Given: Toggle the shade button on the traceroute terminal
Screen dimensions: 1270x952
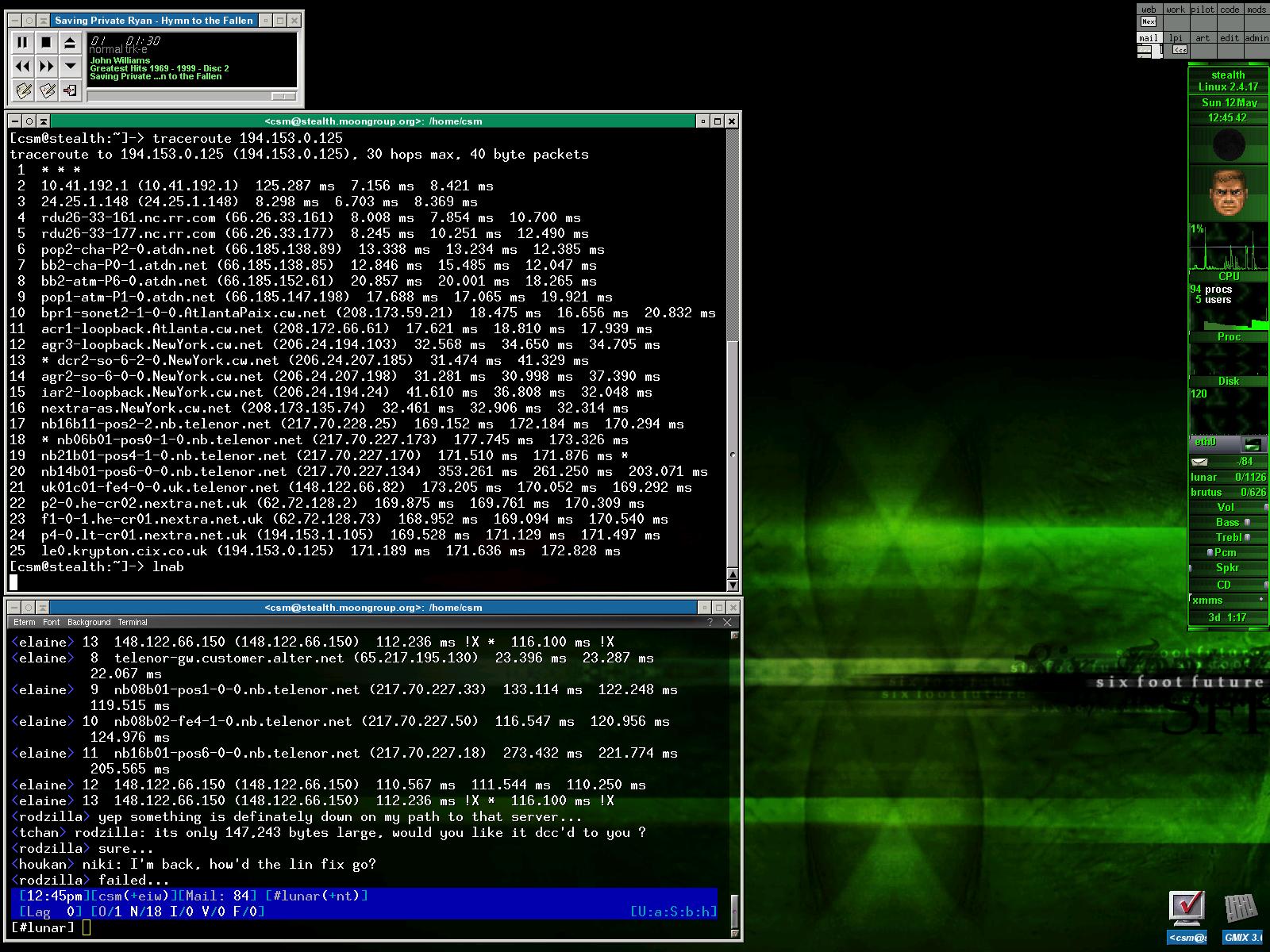Looking at the screenshot, I should click(x=44, y=121).
